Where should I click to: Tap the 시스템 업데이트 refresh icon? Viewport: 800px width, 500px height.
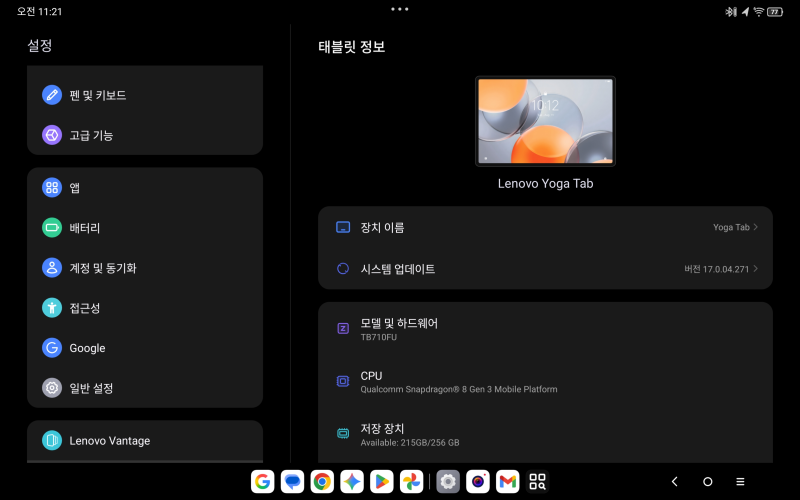pos(343,268)
